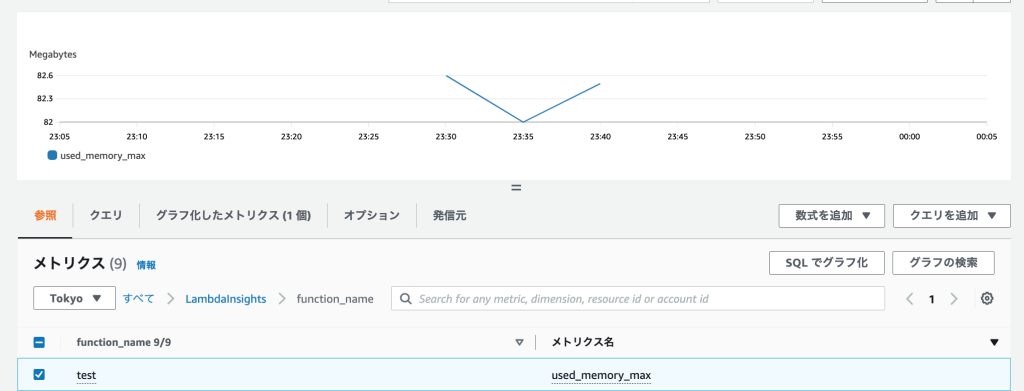1024x391 pixels.
Task: Uncheck the test function row checkbox
Action: [x=39, y=375]
